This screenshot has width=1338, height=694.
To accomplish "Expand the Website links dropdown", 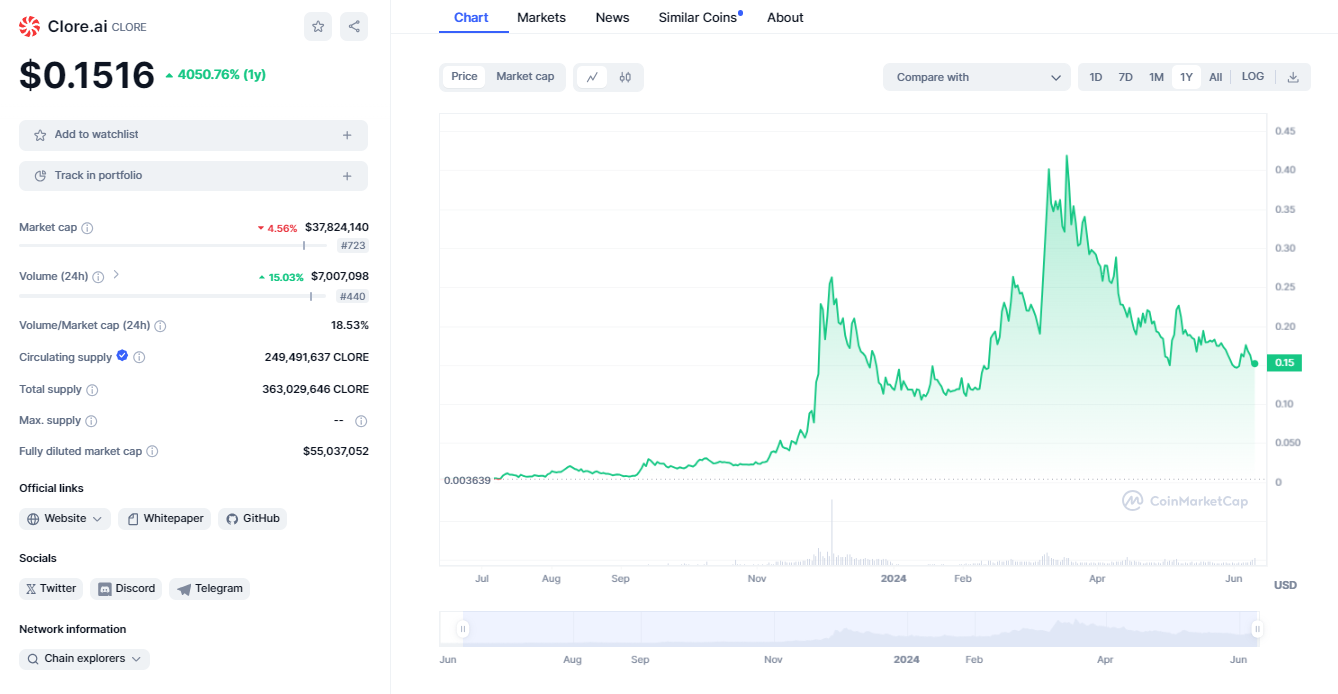I will tap(65, 519).
